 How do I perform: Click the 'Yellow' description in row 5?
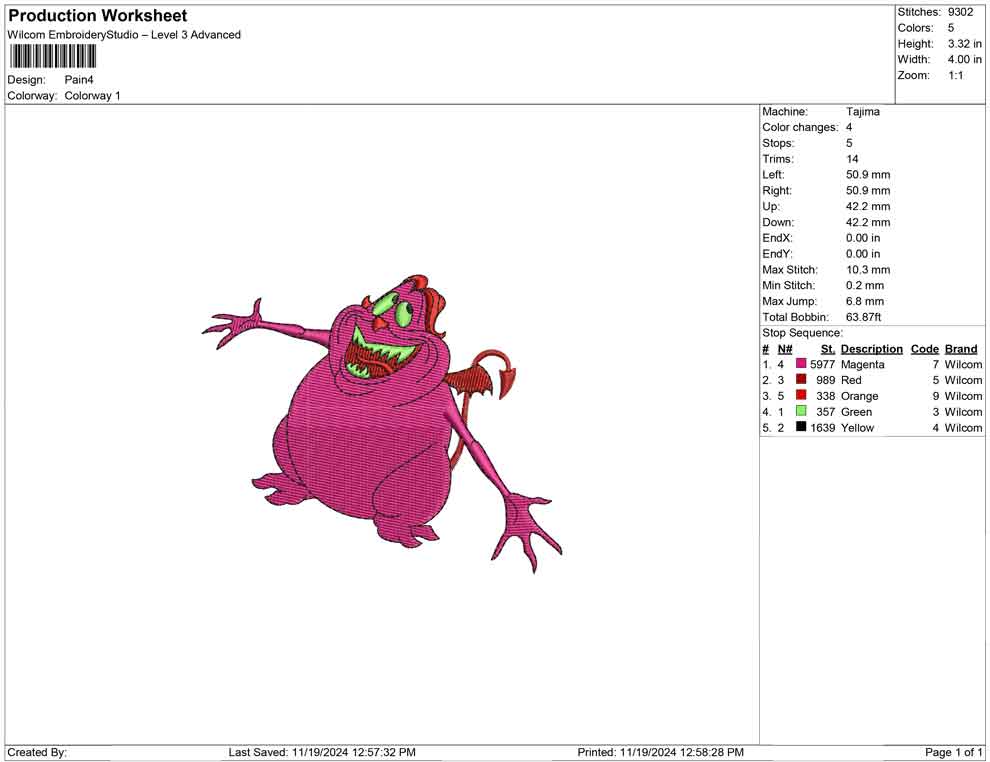[x=857, y=427]
